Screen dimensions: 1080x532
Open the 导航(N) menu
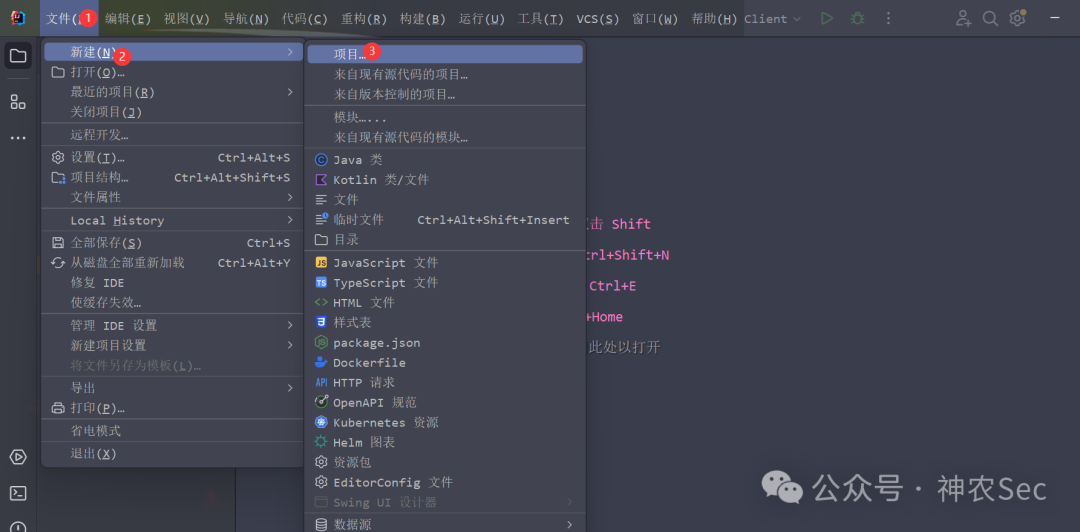click(246, 19)
